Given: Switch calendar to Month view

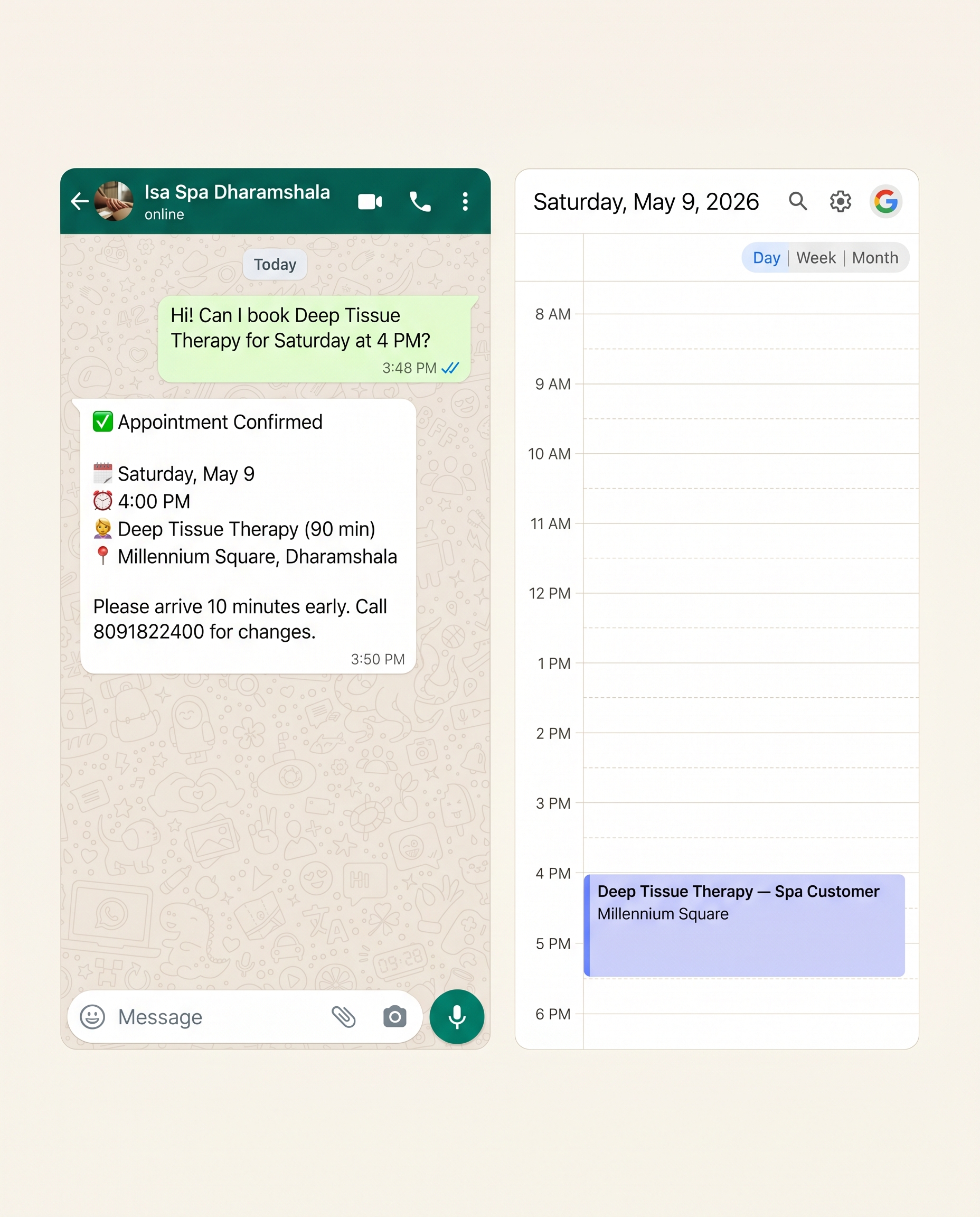Looking at the screenshot, I should (x=875, y=258).
